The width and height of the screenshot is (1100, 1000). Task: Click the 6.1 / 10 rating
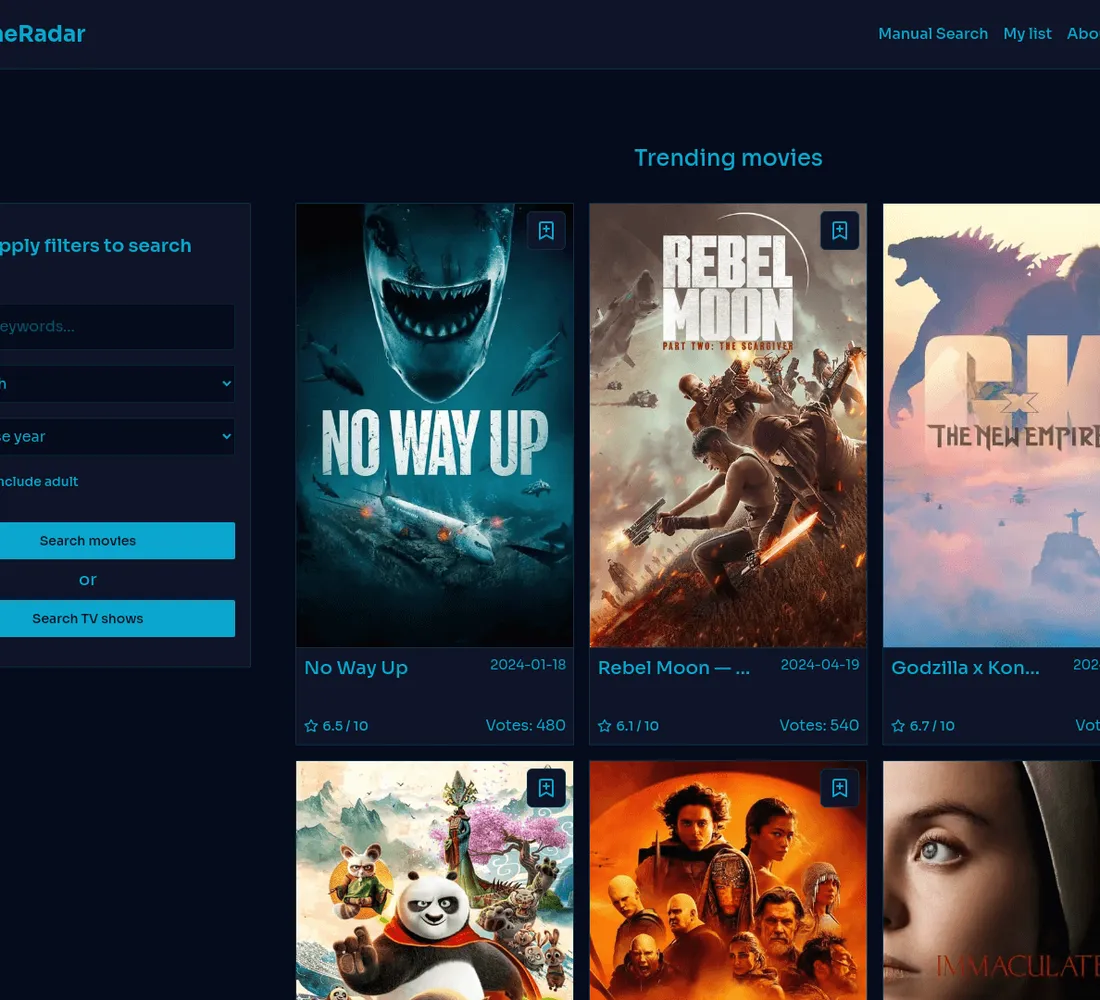pyautogui.click(x=638, y=726)
